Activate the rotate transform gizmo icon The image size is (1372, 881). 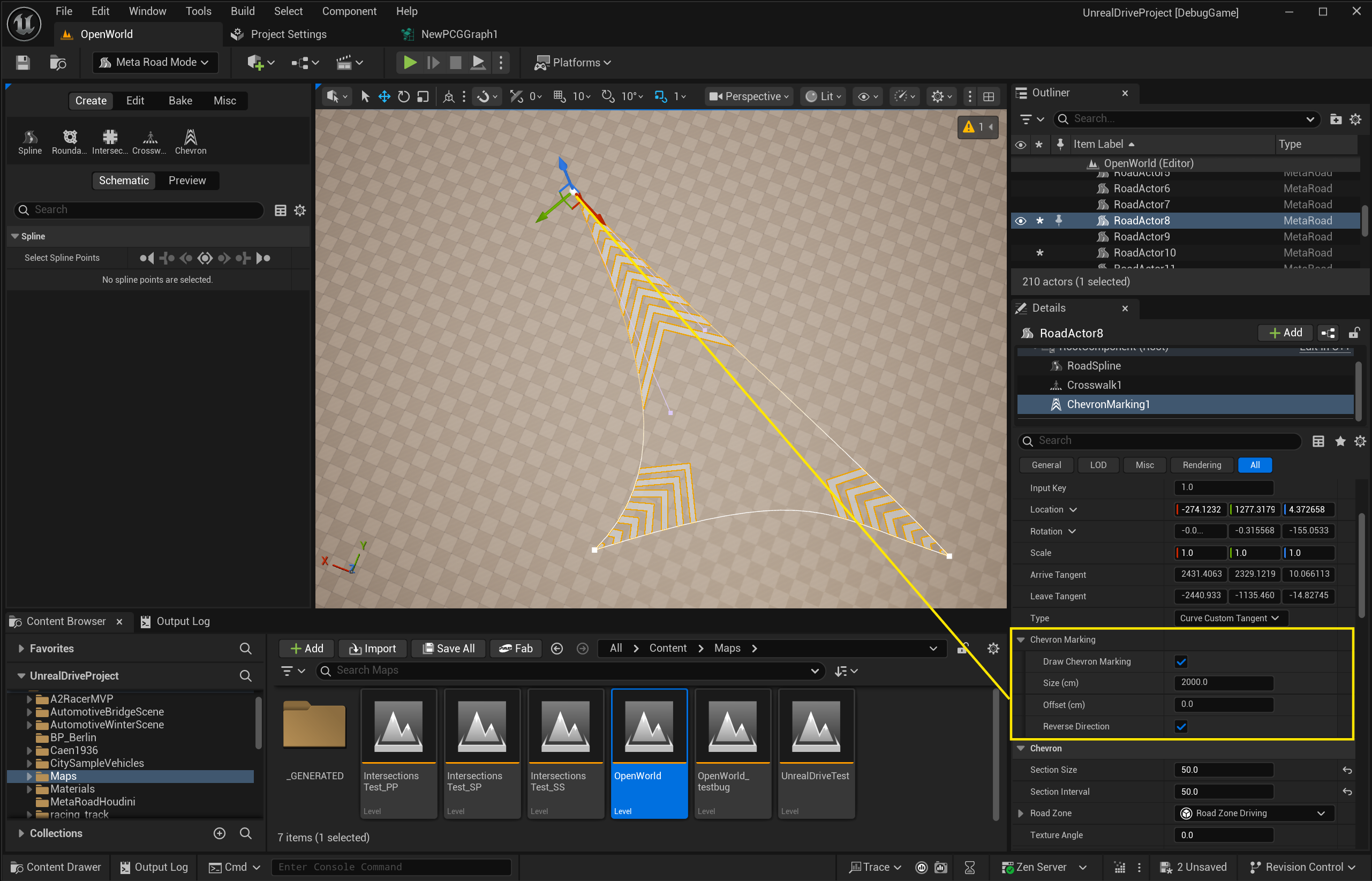[404, 97]
